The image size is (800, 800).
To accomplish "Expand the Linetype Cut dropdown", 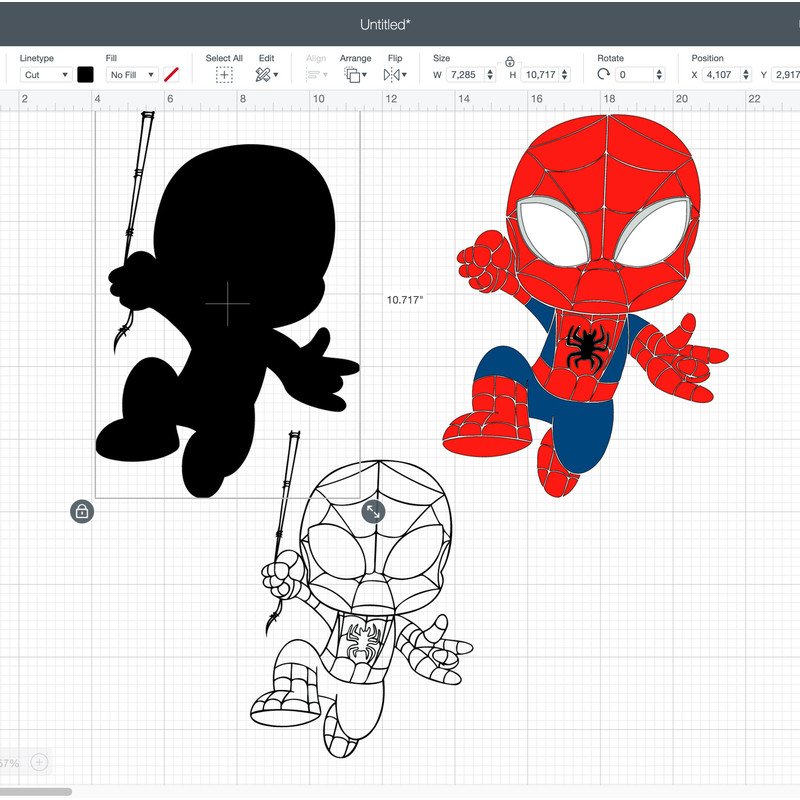I will 46,75.
